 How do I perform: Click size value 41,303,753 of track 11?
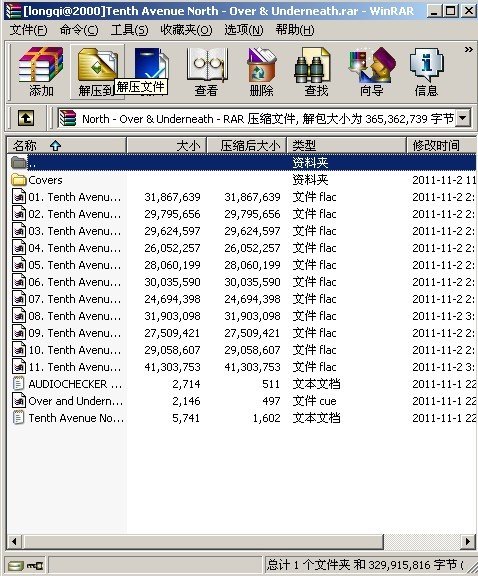coord(172,367)
